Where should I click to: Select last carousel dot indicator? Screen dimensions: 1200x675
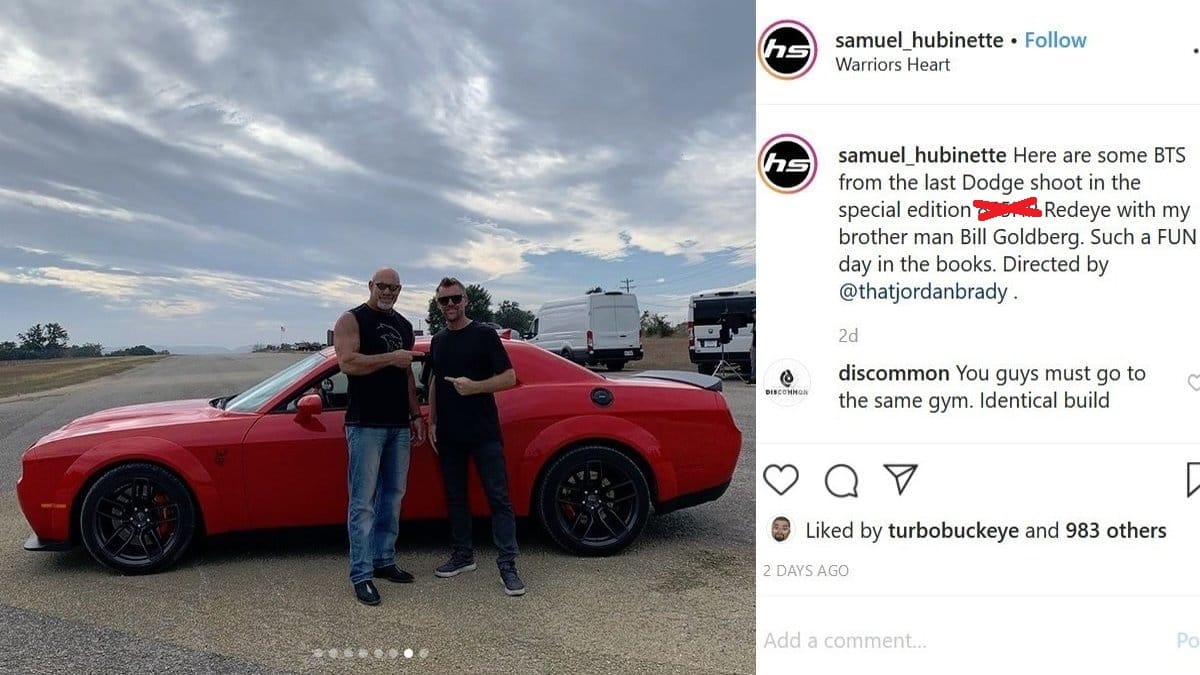[423, 653]
